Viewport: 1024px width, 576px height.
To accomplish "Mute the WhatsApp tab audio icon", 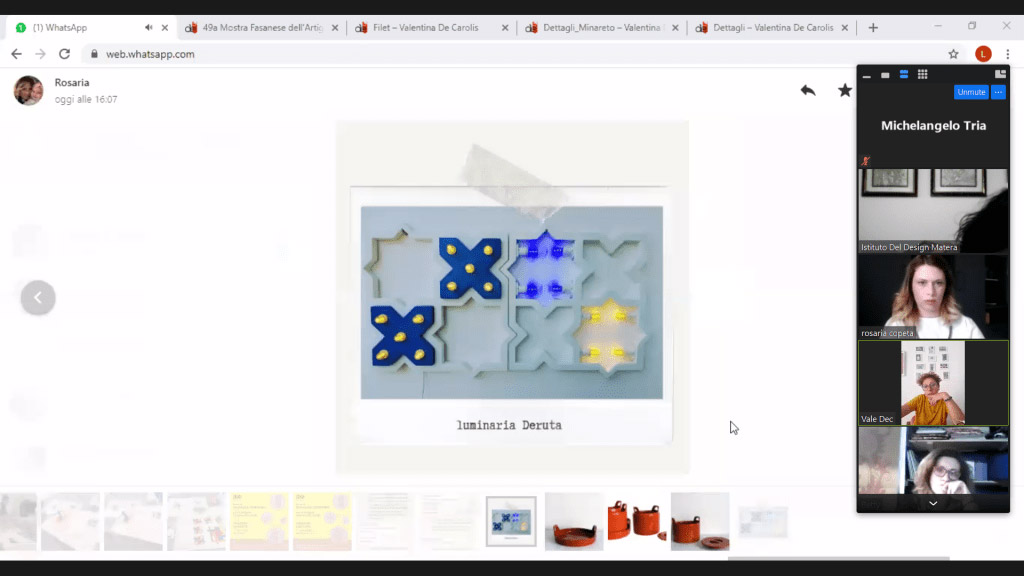I will click(x=149, y=27).
